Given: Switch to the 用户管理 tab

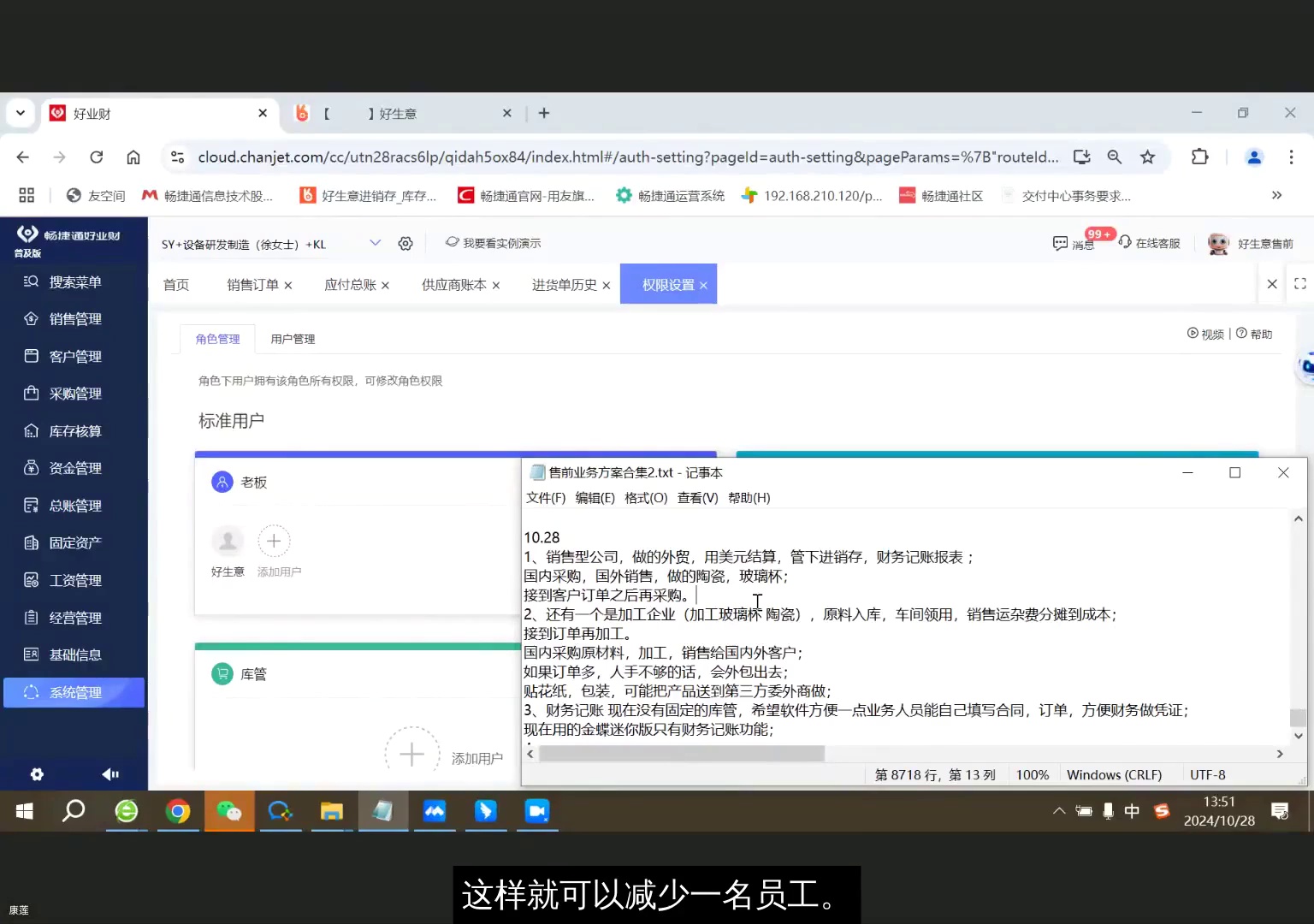Looking at the screenshot, I should [x=293, y=338].
